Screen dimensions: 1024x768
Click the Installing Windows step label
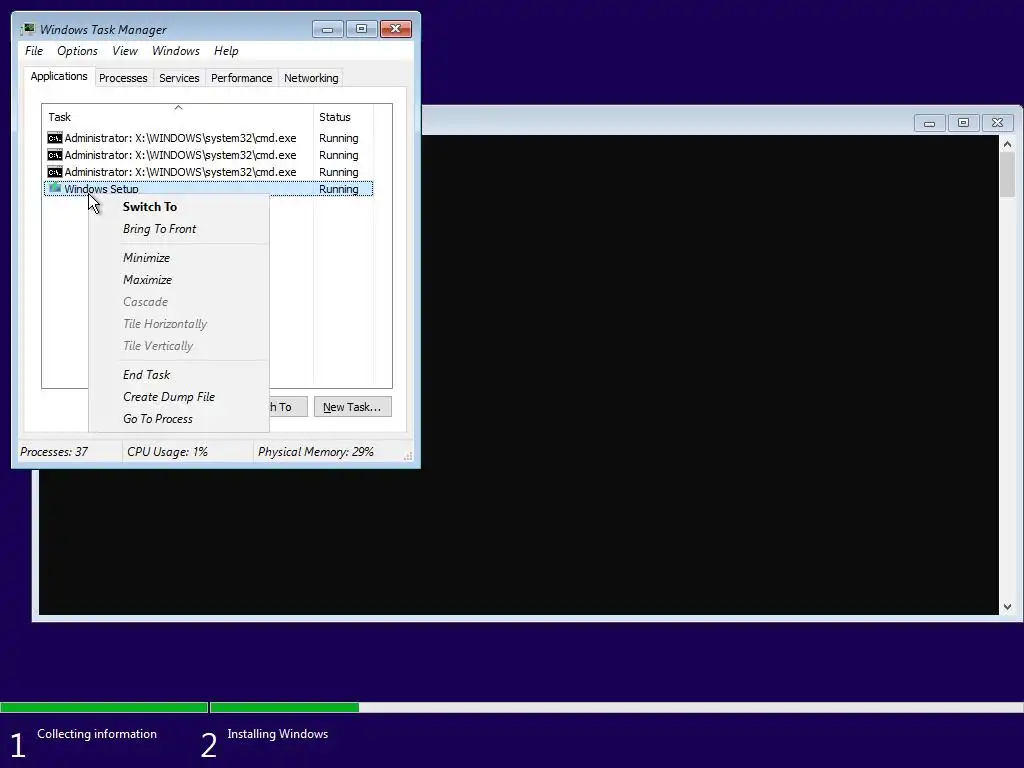pyautogui.click(x=278, y=734)
